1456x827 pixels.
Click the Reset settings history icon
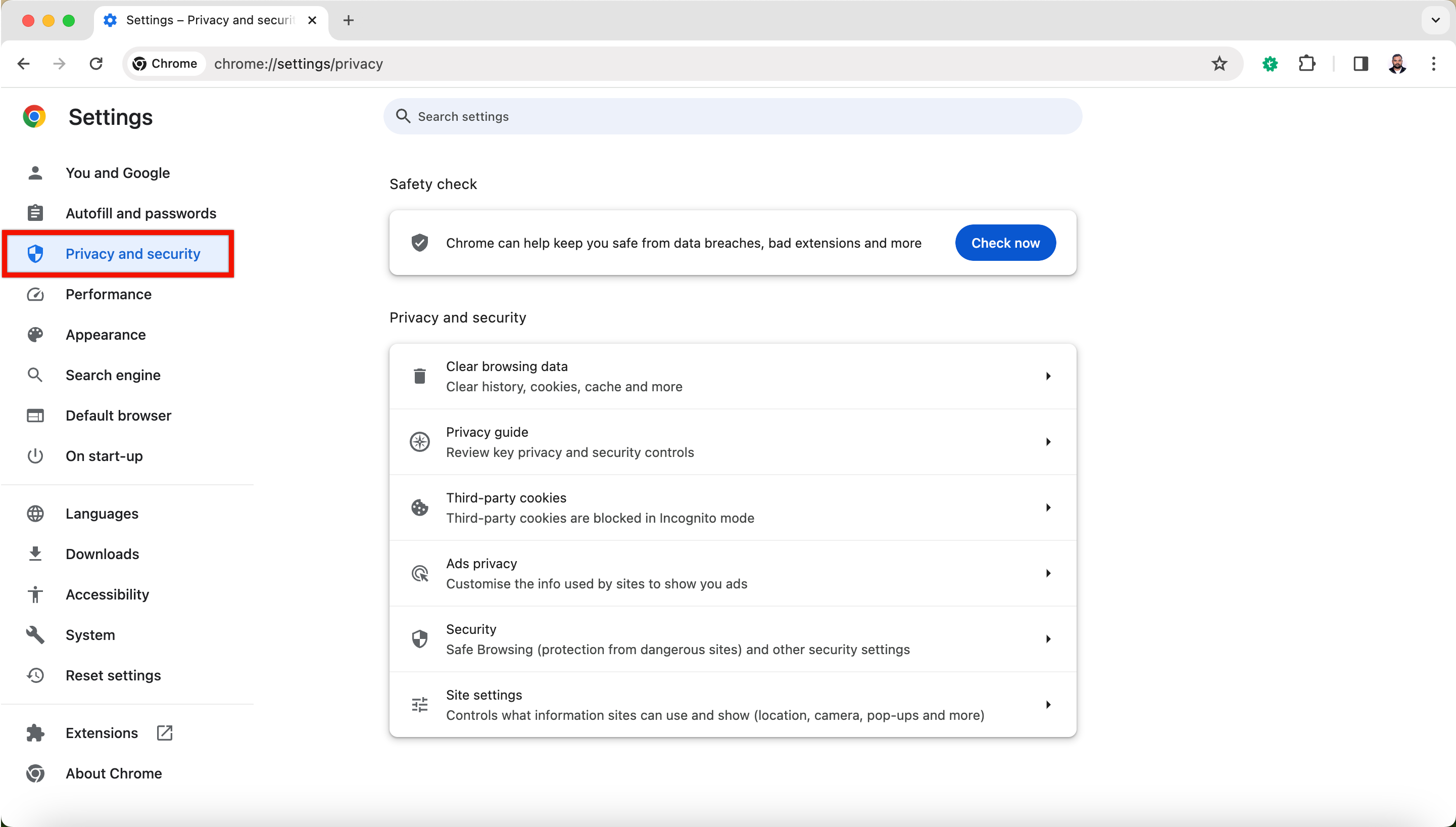pos(34,675)
